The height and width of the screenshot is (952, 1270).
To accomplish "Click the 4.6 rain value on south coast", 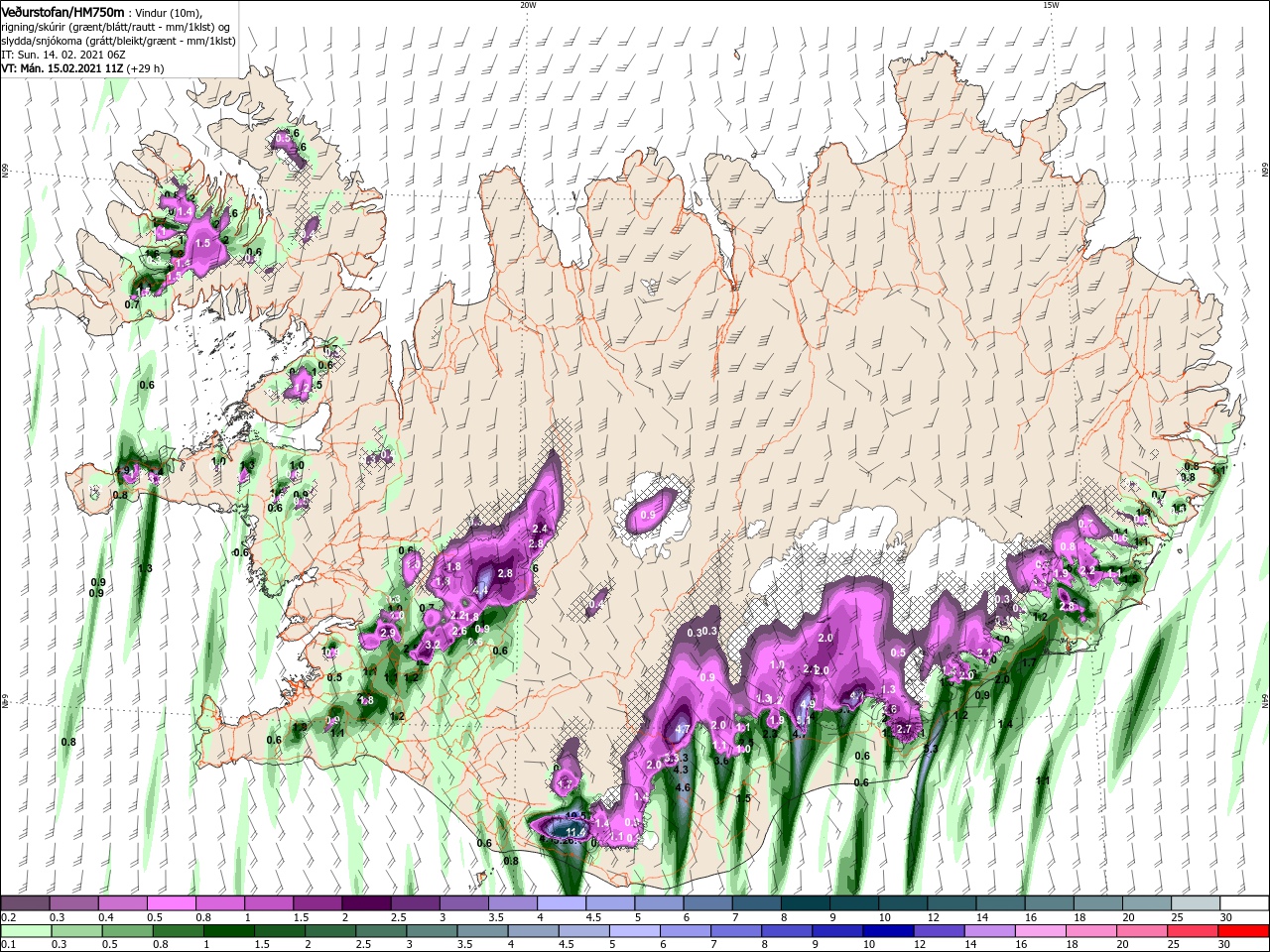I will point(683,787).
